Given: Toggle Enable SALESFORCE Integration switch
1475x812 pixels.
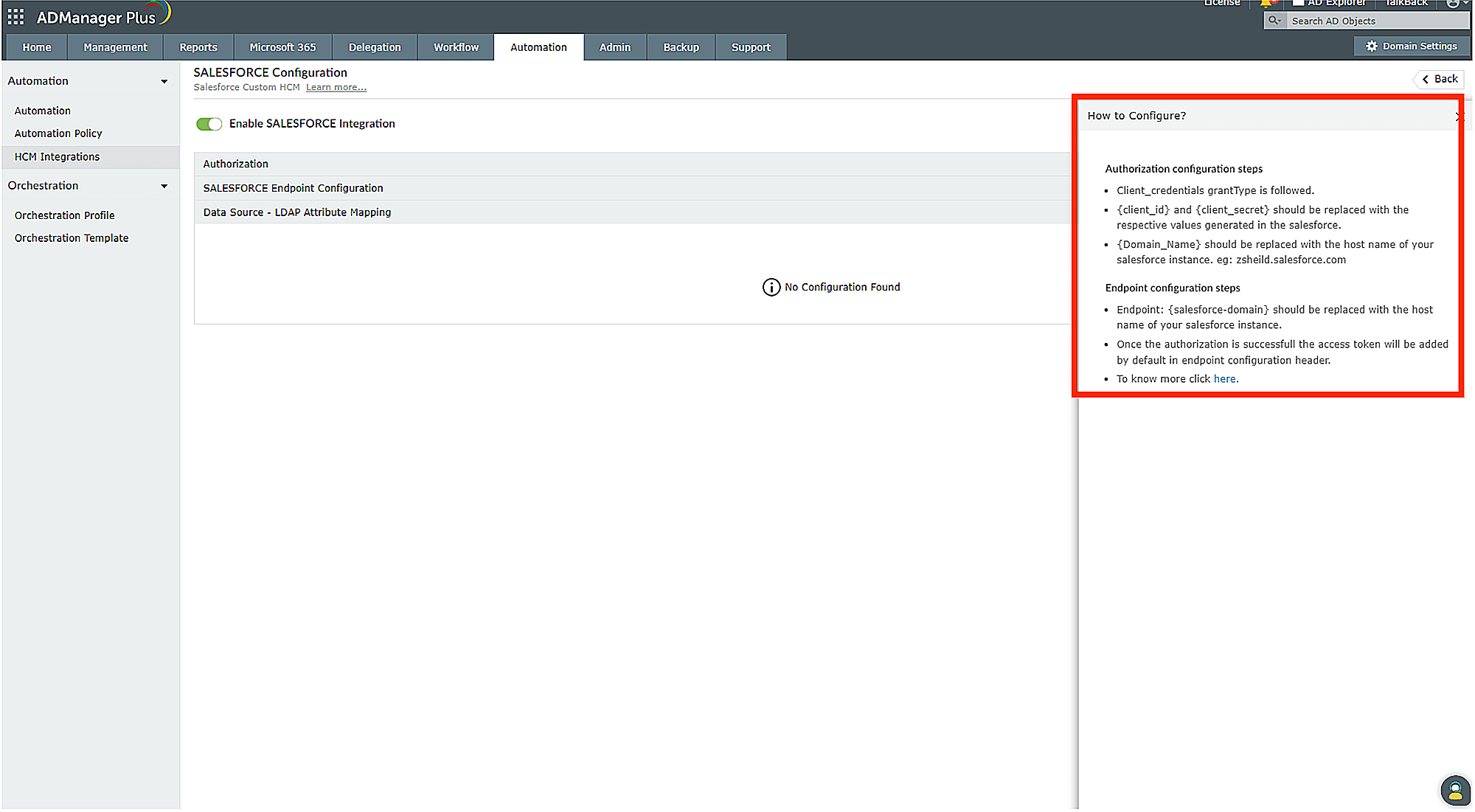Looking at the screenshot, I should (209, 124).
